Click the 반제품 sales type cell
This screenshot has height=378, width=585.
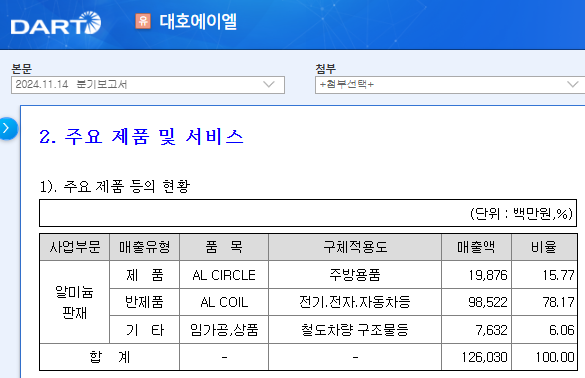tap(144, 302)
